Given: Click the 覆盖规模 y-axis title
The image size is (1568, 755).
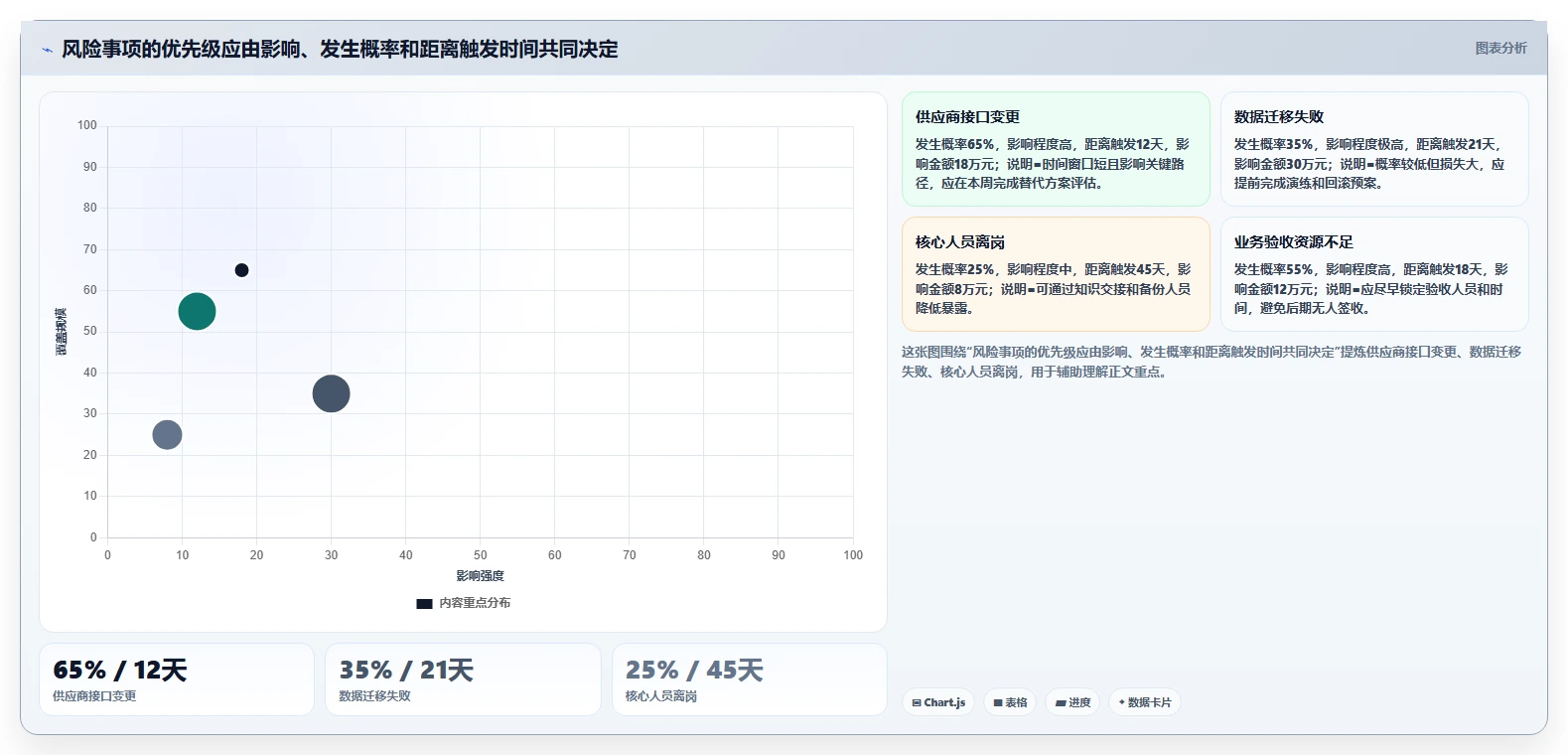Looking at the screenshot, I should (62, 332).
